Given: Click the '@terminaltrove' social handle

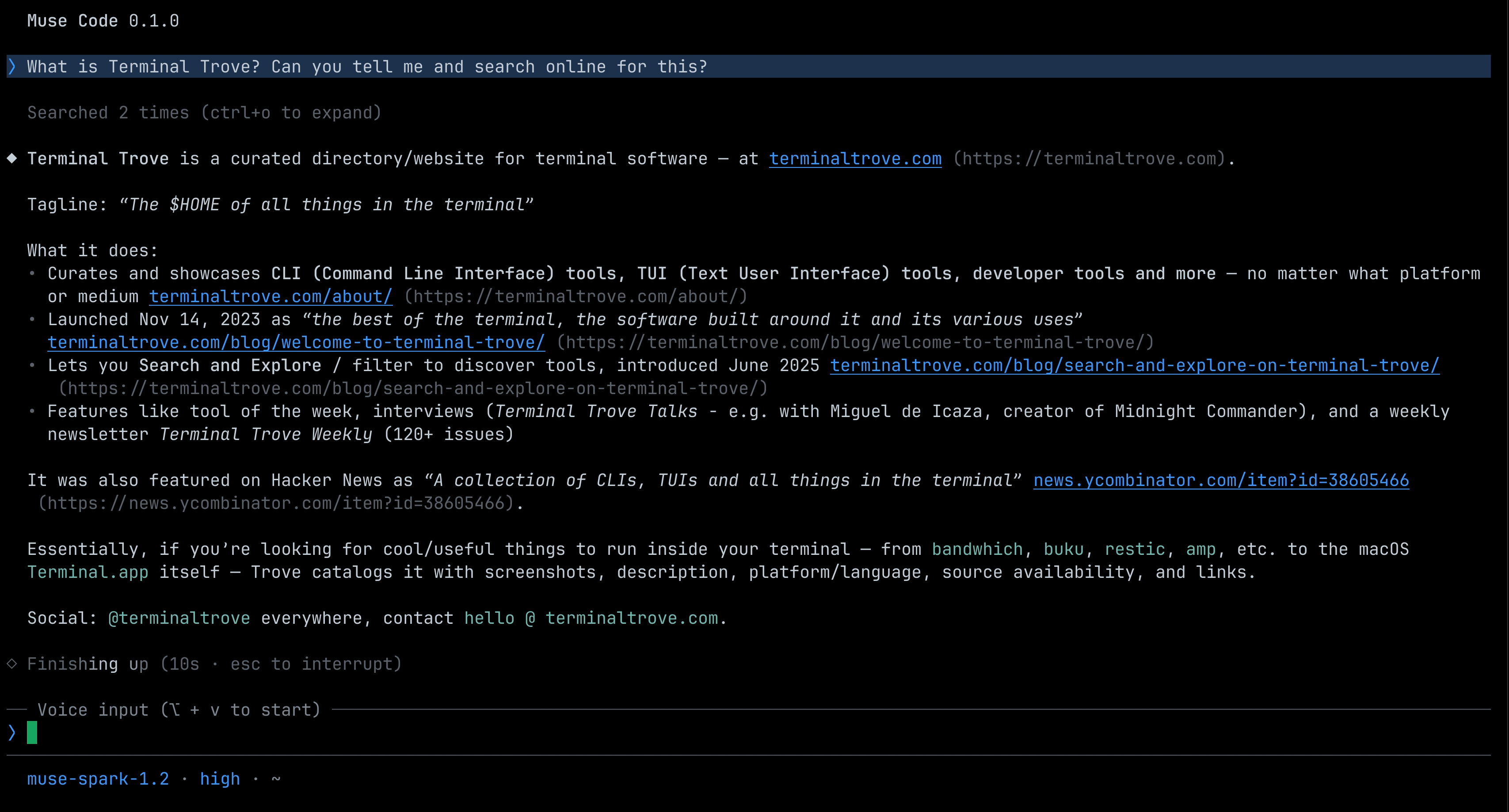Looking at the screenshot, I should [x=179, y=618].
